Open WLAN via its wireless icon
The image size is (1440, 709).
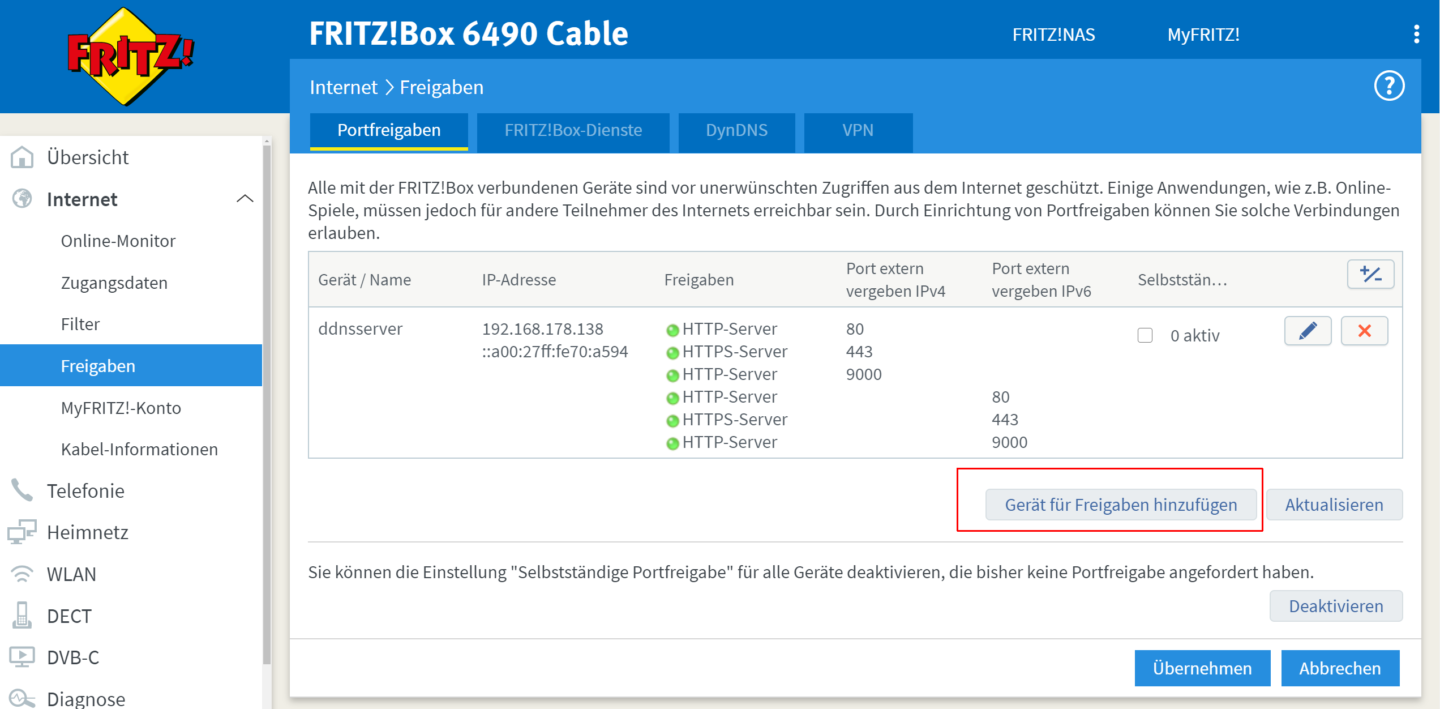click(x=21, y=574)
